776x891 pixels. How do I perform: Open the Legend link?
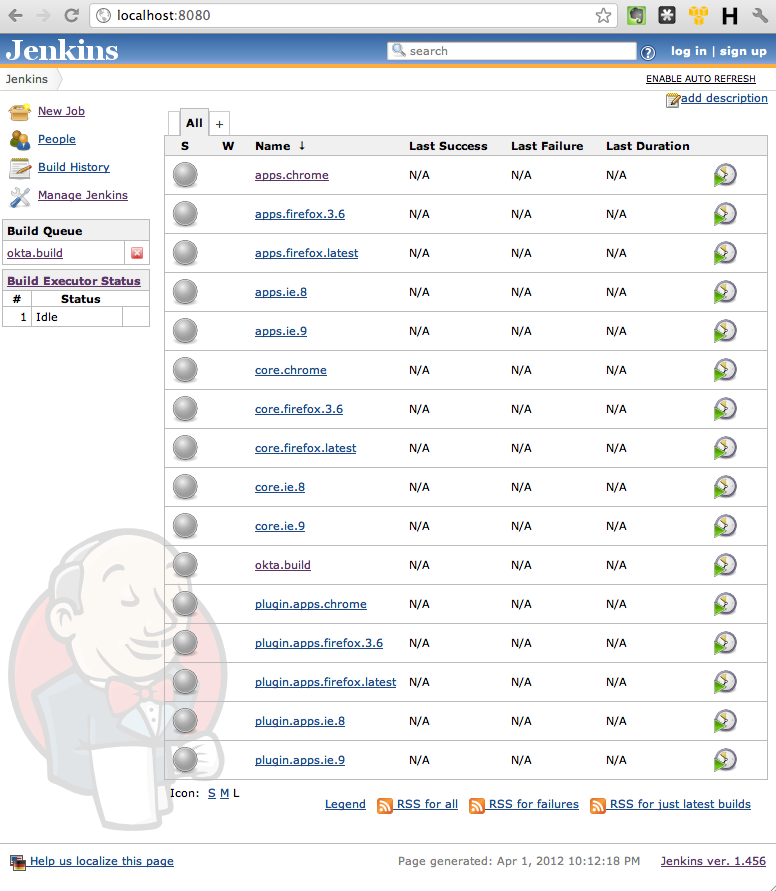[x=345, y=804]
